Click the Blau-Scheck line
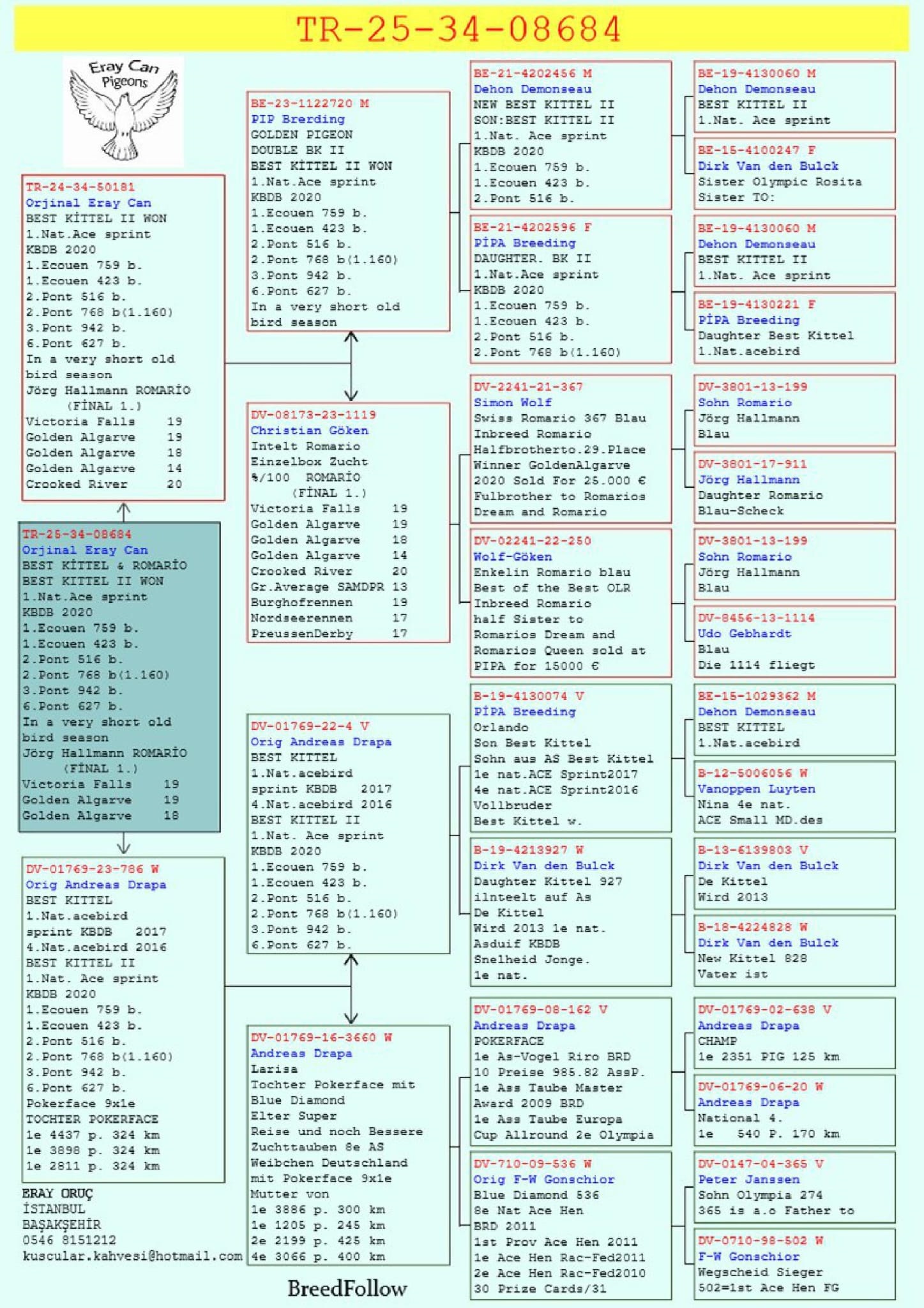The width and height of the screenshot is (924, 1308). pyautogui.click(x=741, y=510)
